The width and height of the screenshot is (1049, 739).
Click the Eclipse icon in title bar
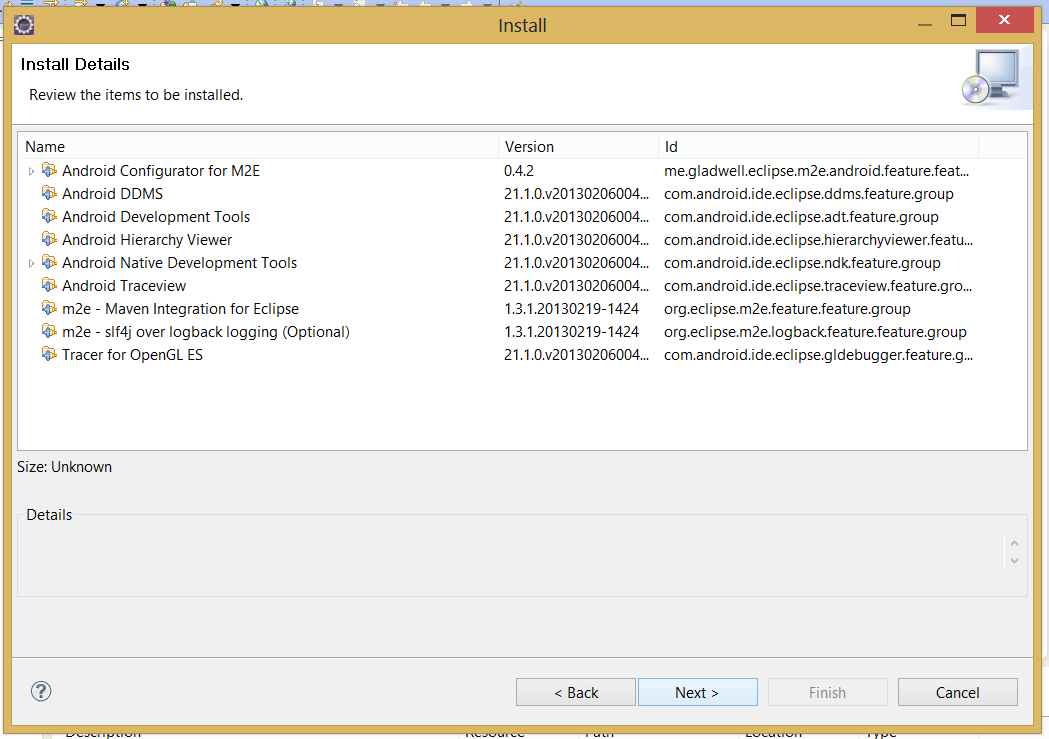(x=25, y=25)
